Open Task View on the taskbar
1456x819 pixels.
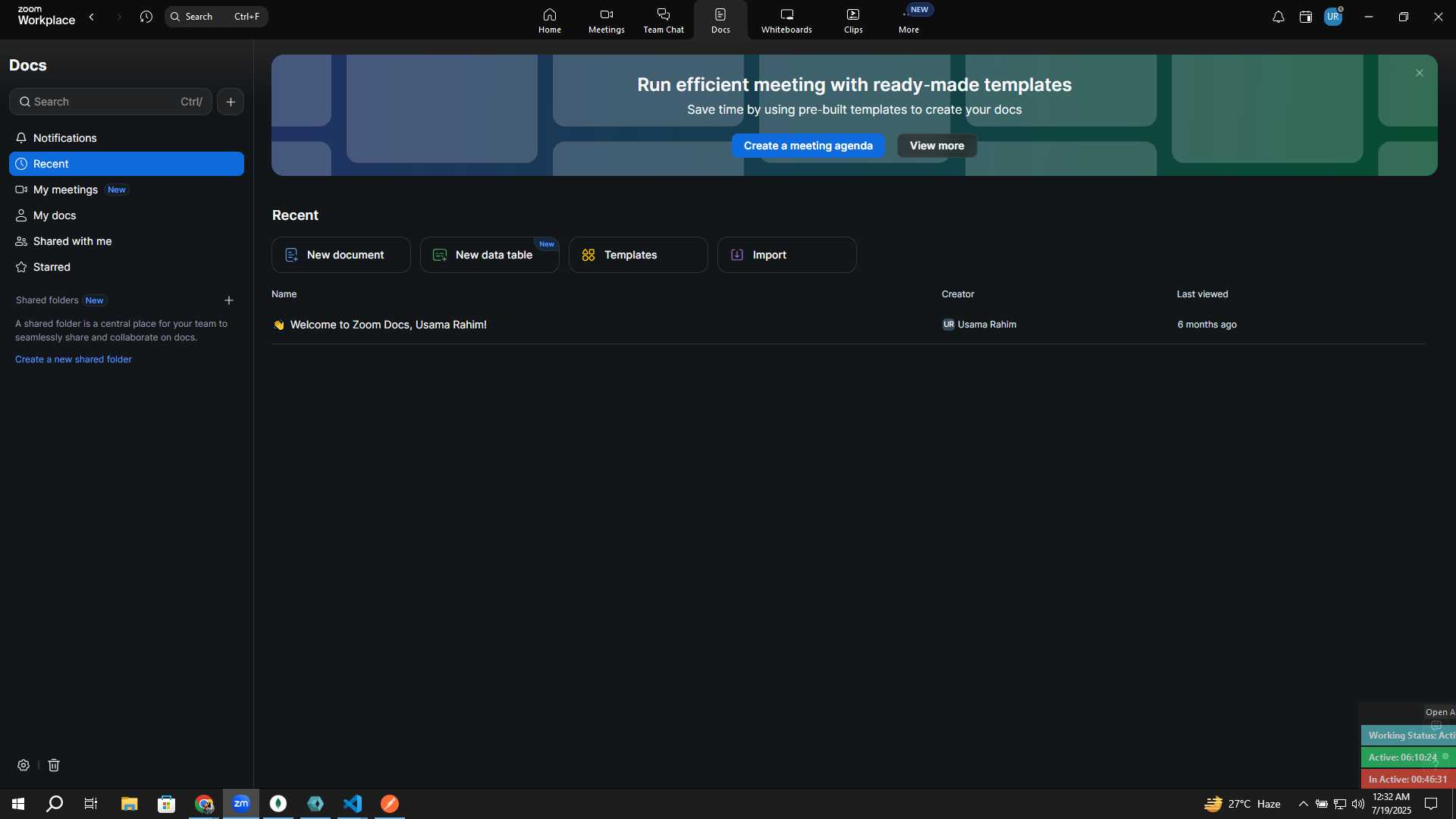(91, 804)
